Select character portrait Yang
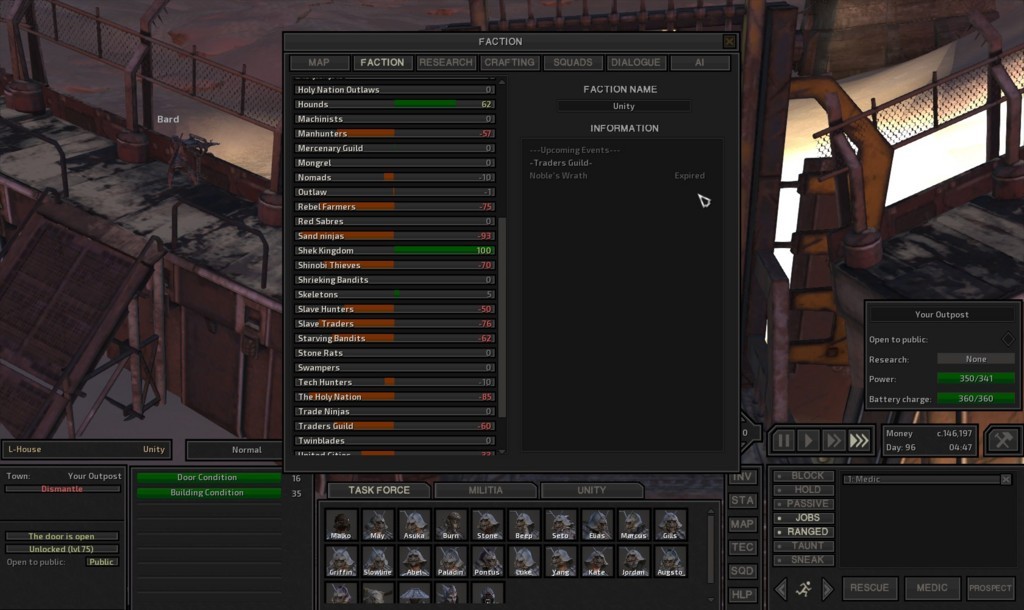The height and width of the screenshot is (610, 1024). click(560, 562)
